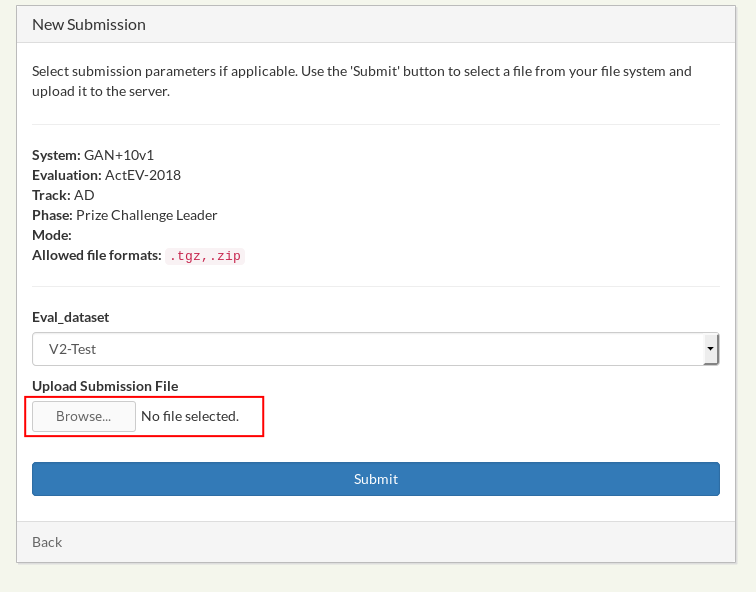Click the empty Mode label
Screen dimensions: 756x592
(x=51, y=235)
